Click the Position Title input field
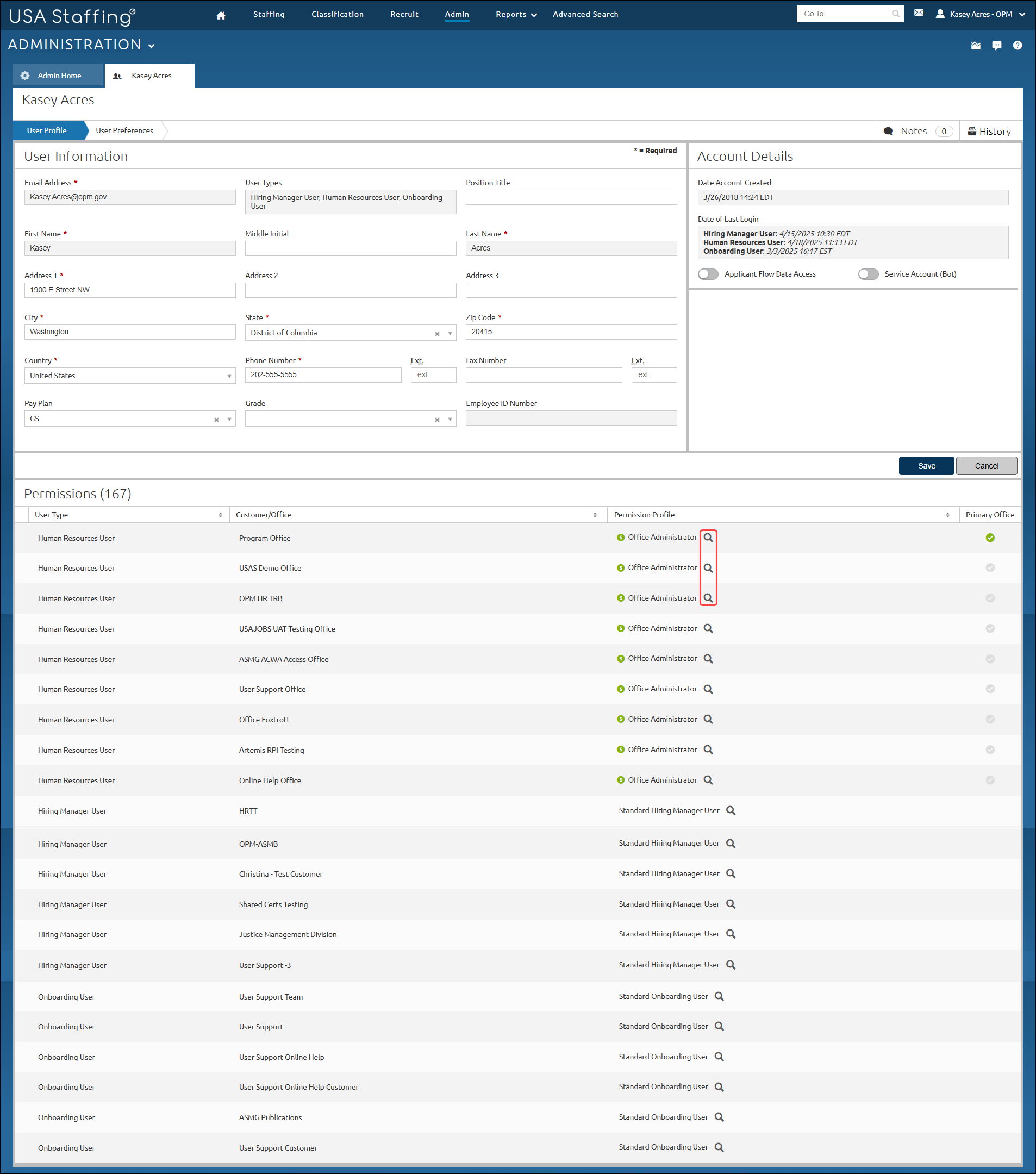This screenshot has width=1036, height=1174. 571,197
